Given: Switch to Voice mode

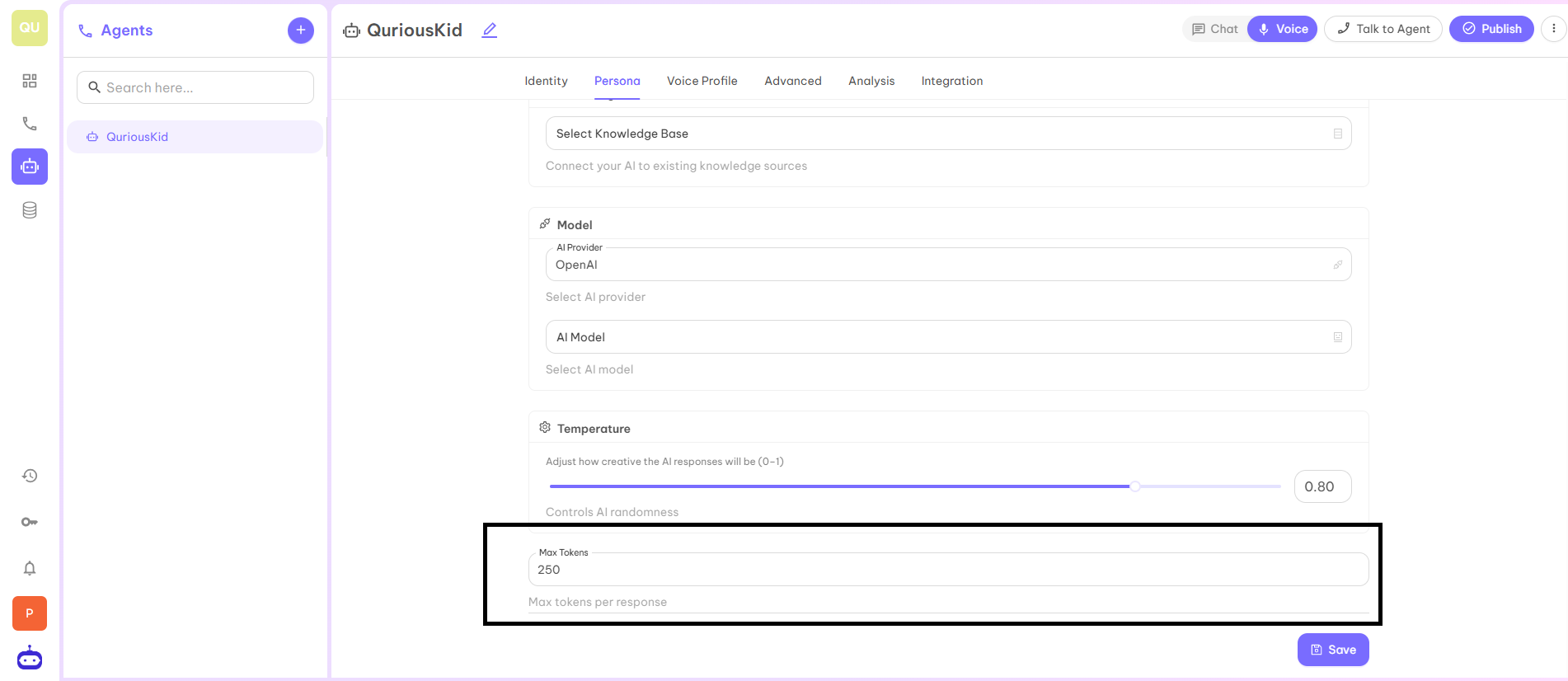Looking at the screenshot, I should pyautogui.click(x=1283, y=29).
